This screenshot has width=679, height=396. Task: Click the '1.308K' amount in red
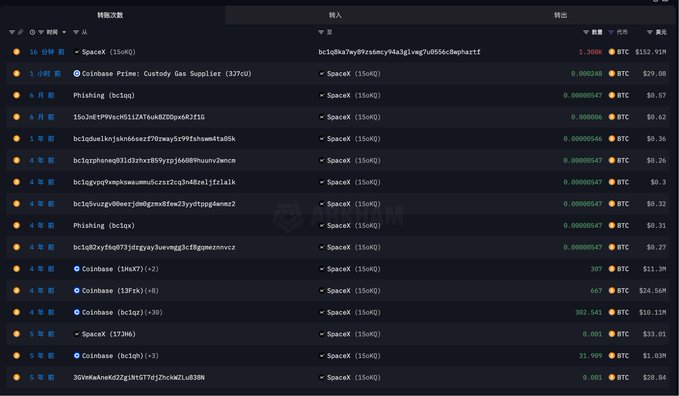click(590, 52)
